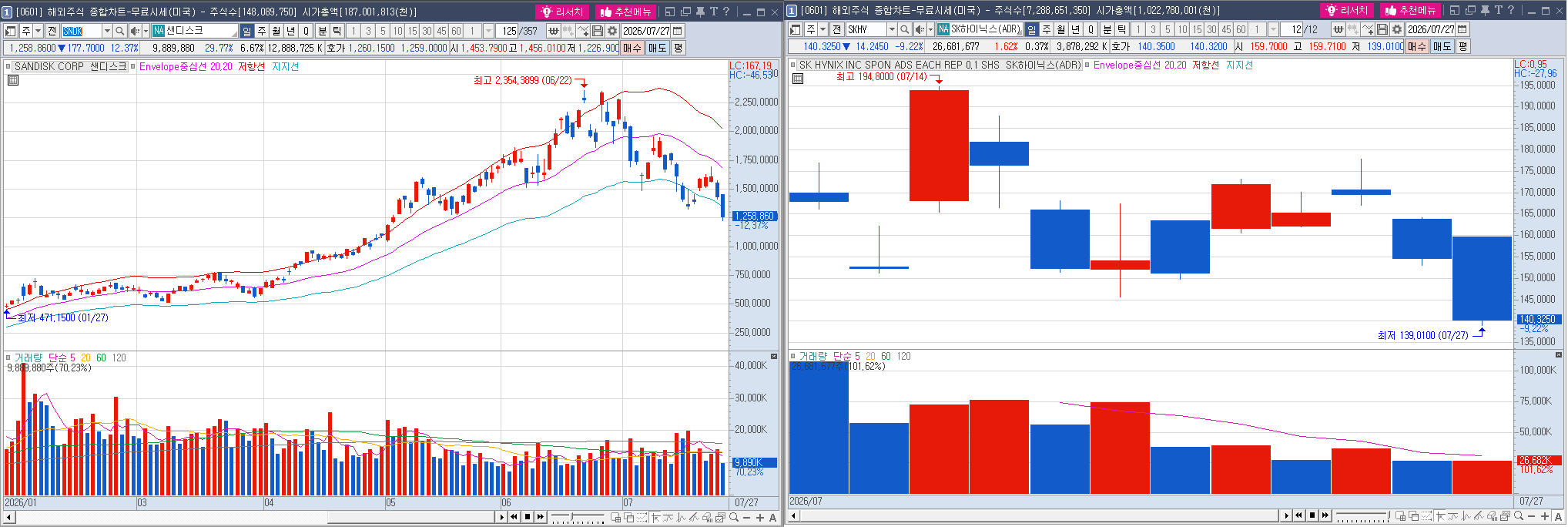
Task: Click the eraser tool icon below SanDisk chart
Action: pos(707,517)
